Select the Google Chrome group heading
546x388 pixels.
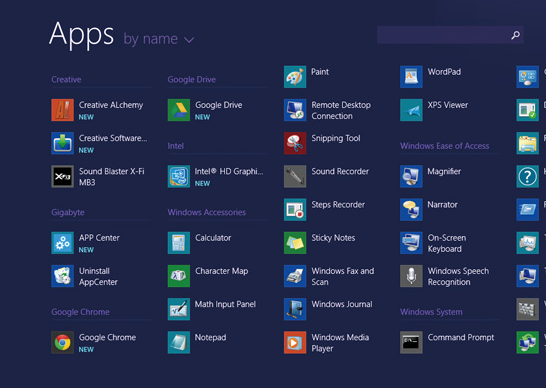(x=80, y=312)
